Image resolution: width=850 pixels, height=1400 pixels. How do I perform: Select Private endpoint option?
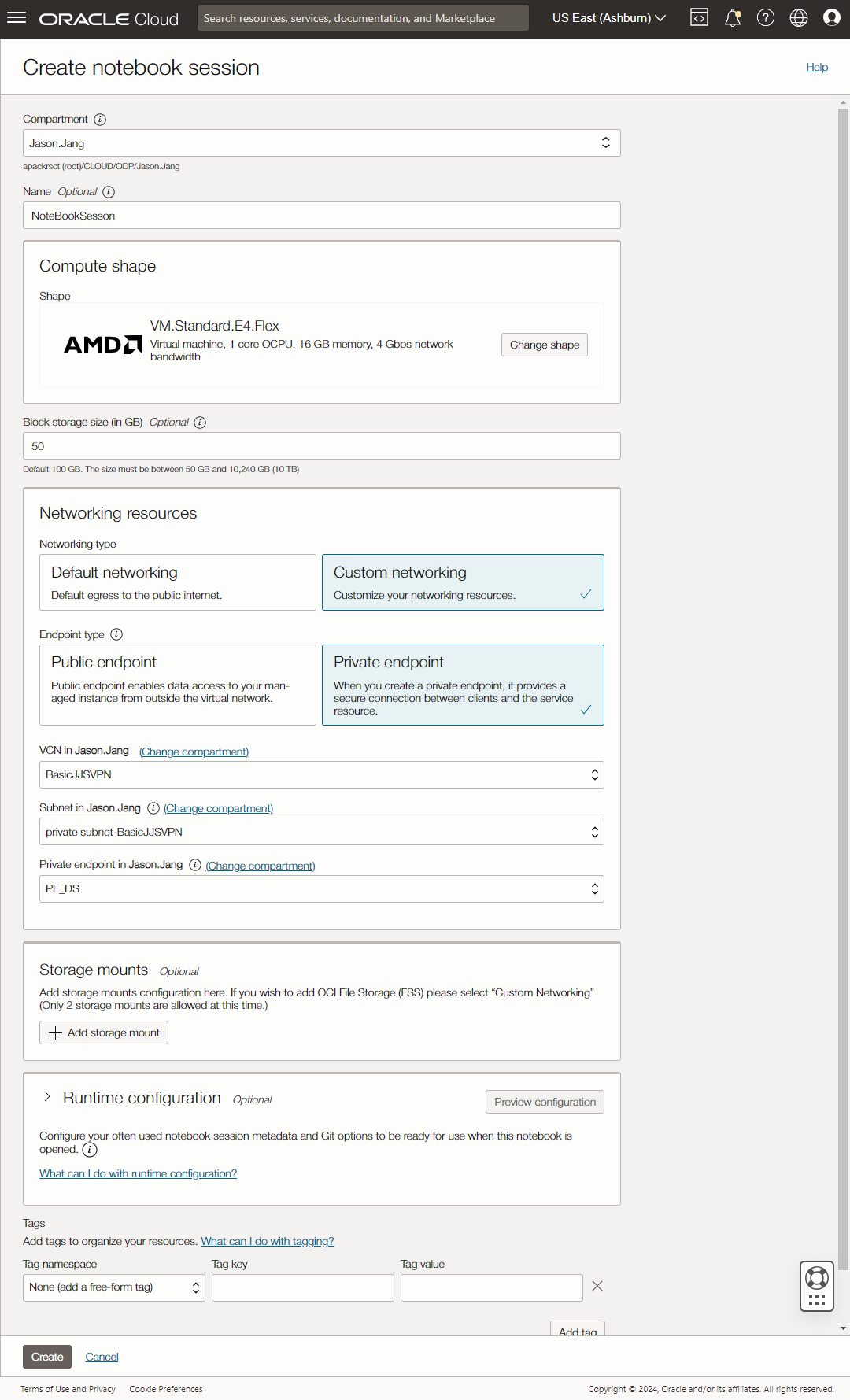463,685
